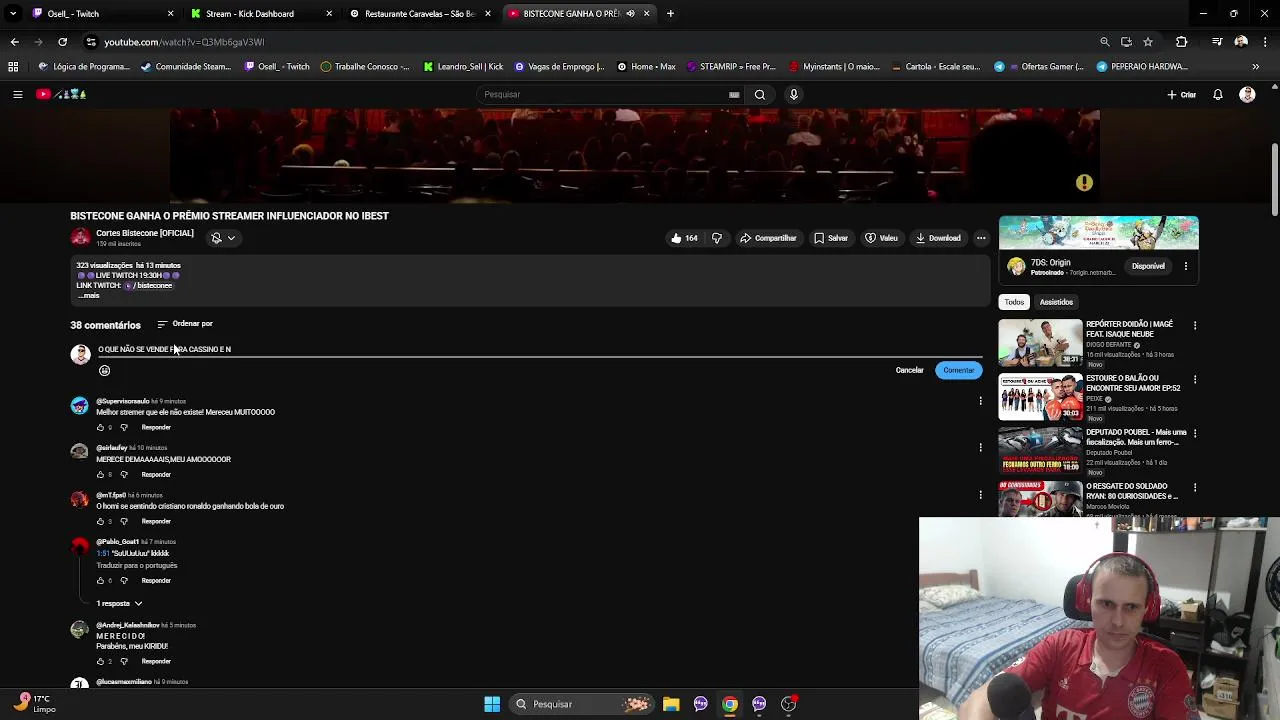The height and width of the screenshot is (720, 1280).
Task: Open Leandro_Sell | Kick bookmark
Action: pyautogui.click(x=463, y=67)
